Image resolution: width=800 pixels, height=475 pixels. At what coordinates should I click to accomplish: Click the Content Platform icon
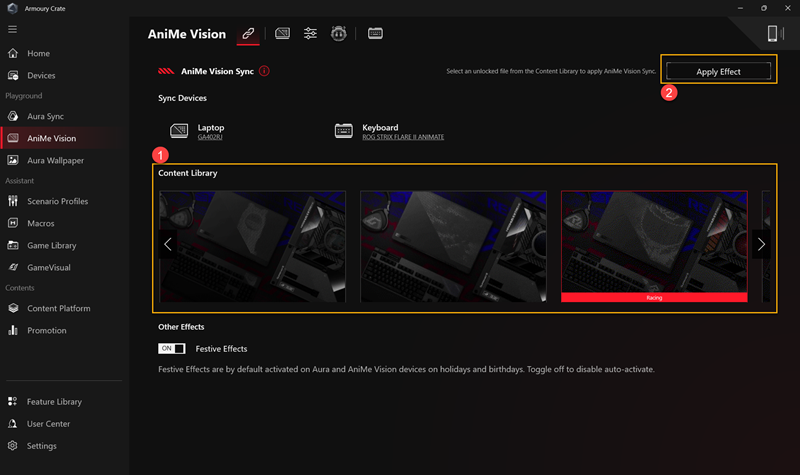click(13, 308)
